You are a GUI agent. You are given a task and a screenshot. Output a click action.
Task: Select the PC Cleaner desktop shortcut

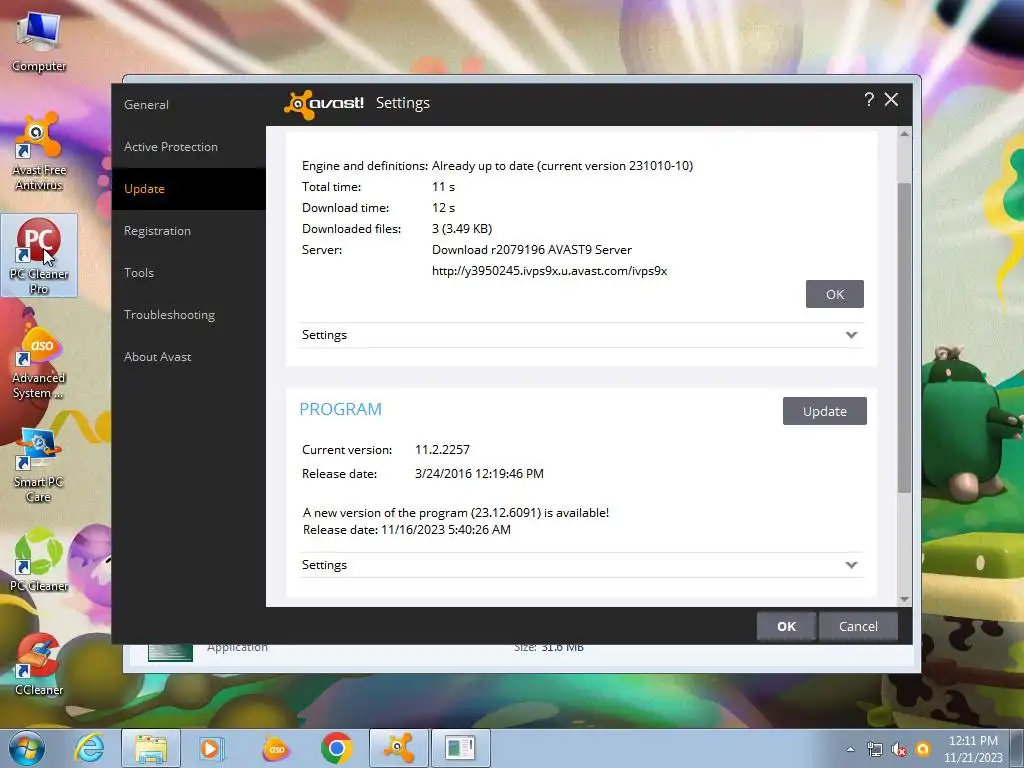pyautogui.click(x=39, y=561)
